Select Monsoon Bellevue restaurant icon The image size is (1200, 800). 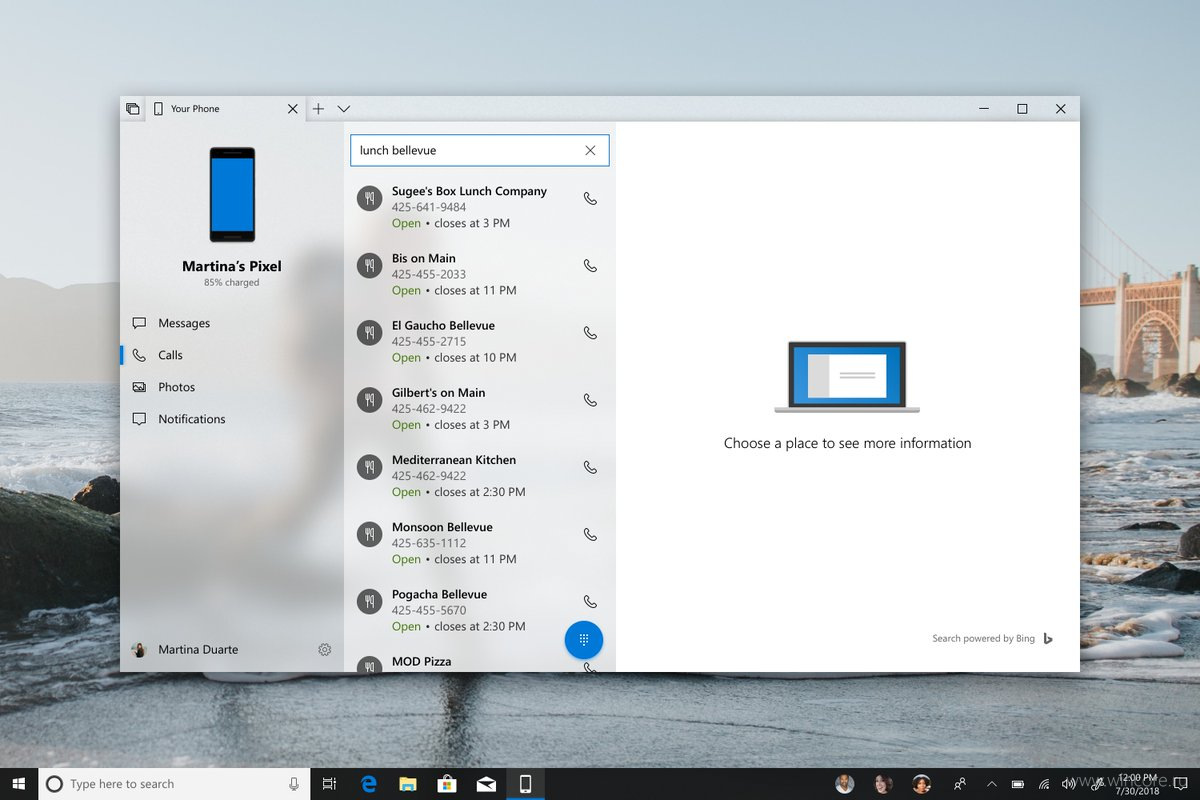click(x=370, y=534)
